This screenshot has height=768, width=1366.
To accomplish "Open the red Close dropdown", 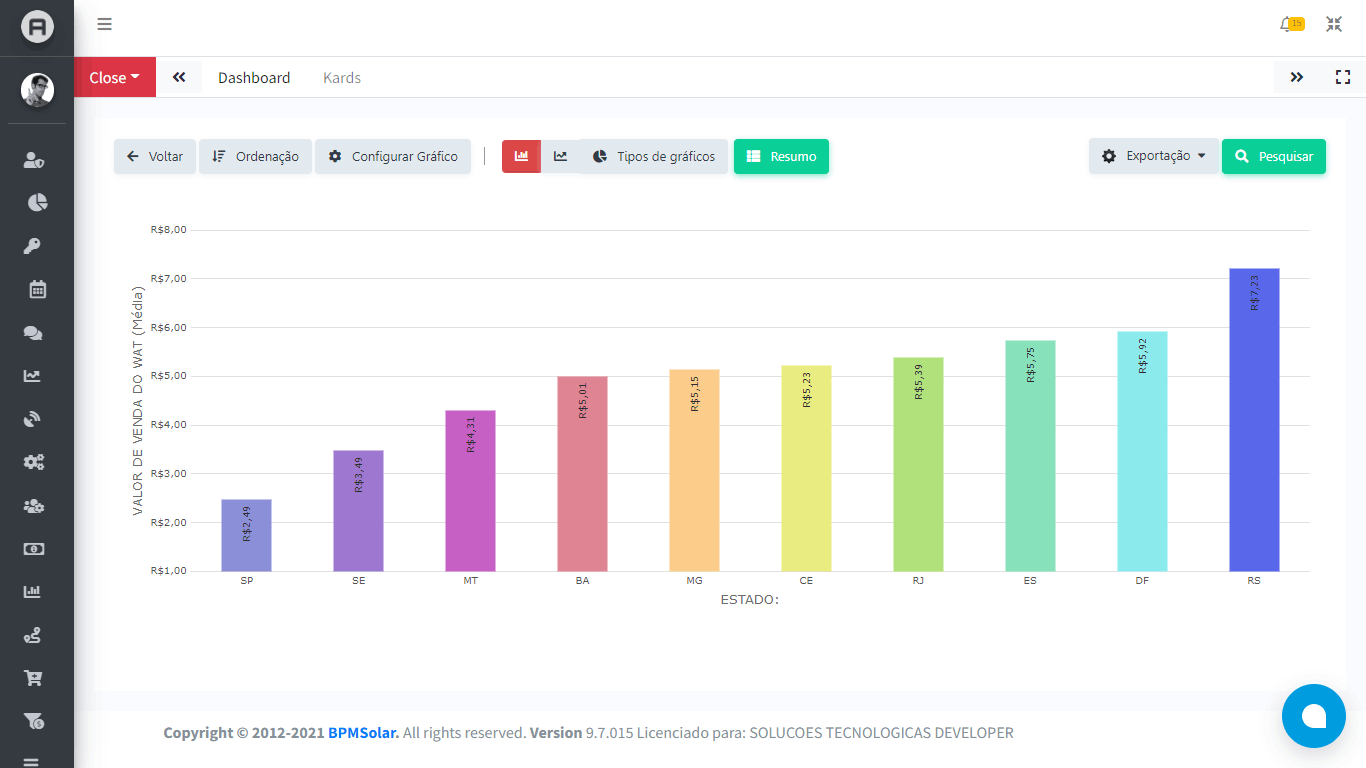I will 114,77.
